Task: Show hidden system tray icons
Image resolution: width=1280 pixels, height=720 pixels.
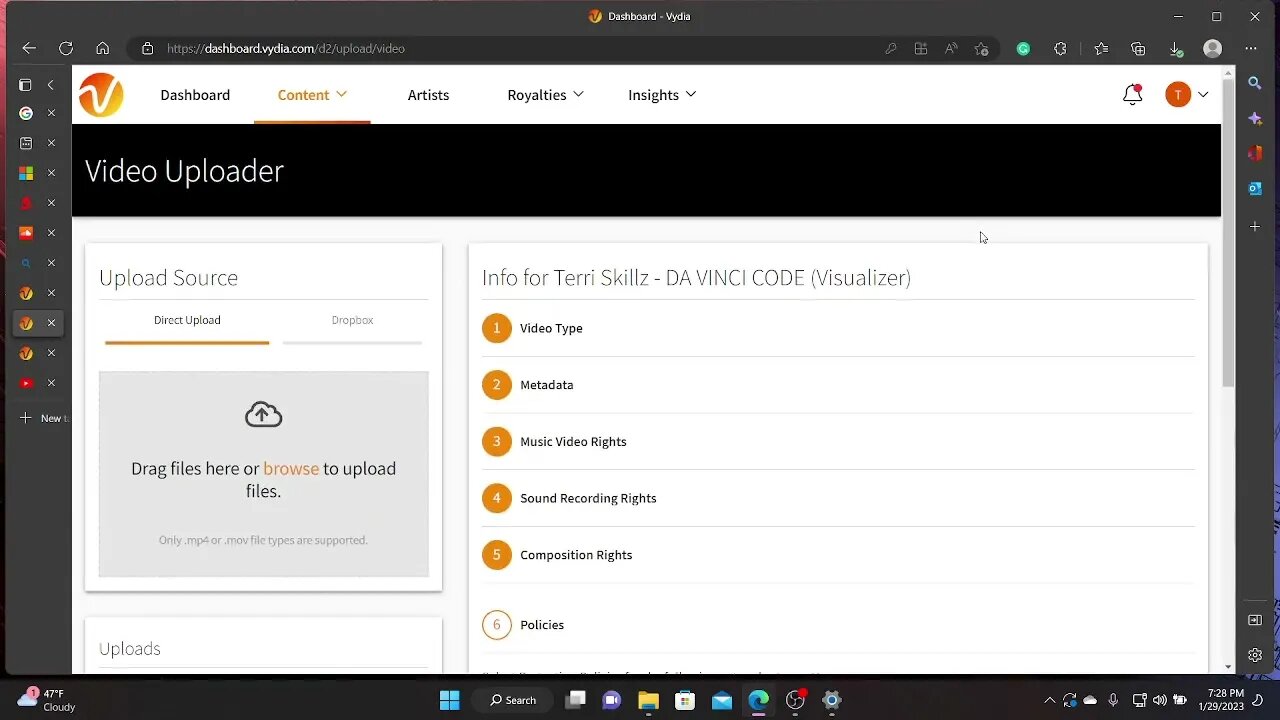Action: click(1049, 700)
